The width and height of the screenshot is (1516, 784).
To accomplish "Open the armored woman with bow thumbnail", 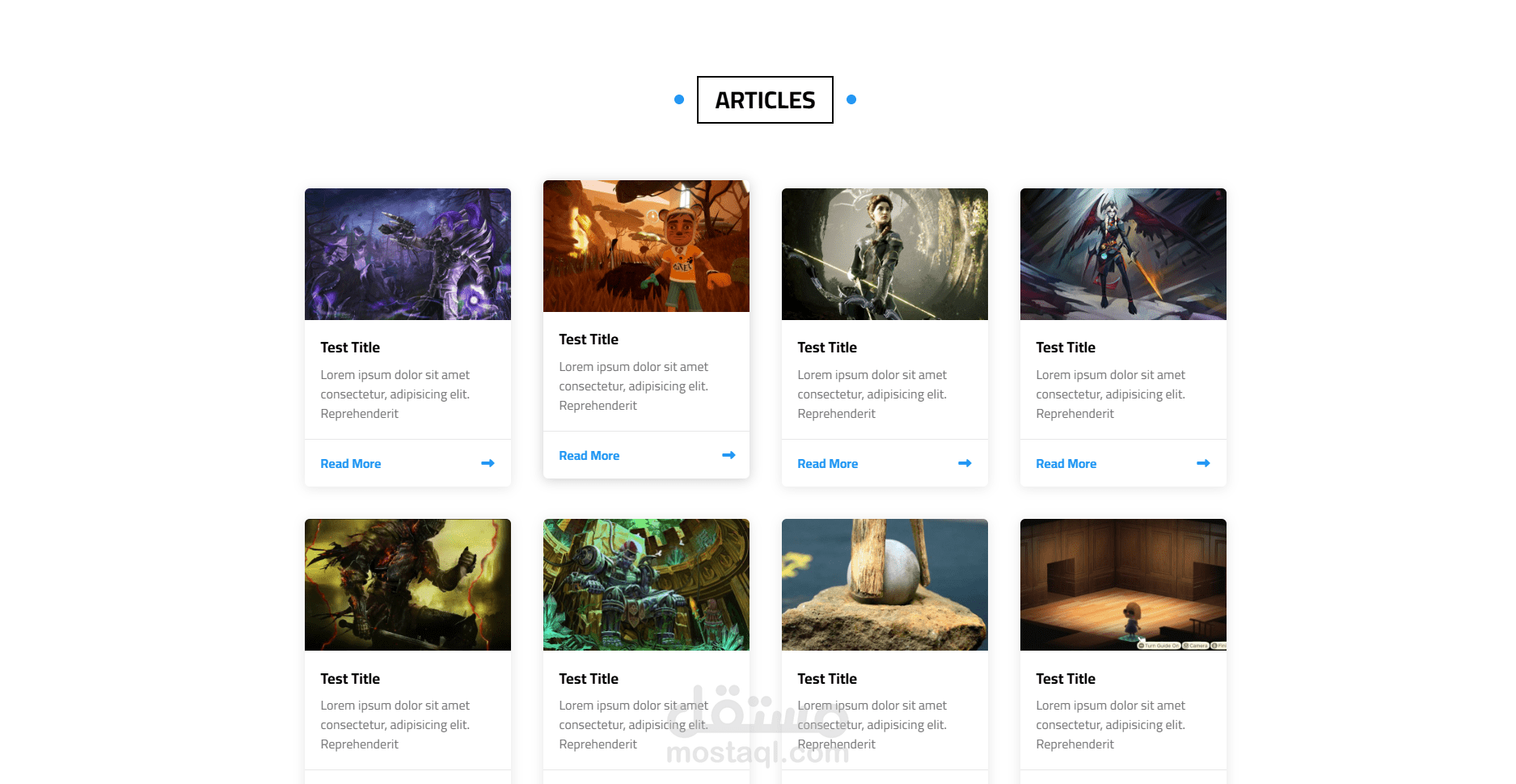I will (885, 254).
